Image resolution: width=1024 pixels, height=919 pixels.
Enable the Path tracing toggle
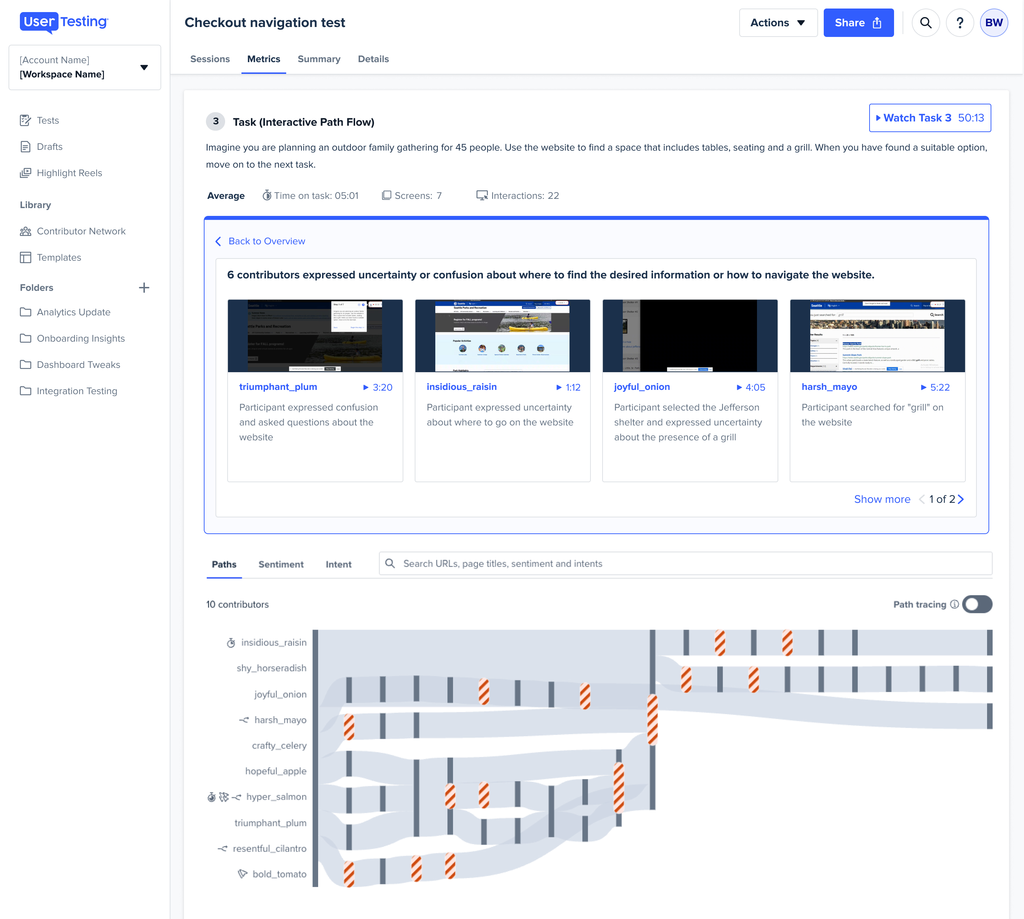[977, 605]
